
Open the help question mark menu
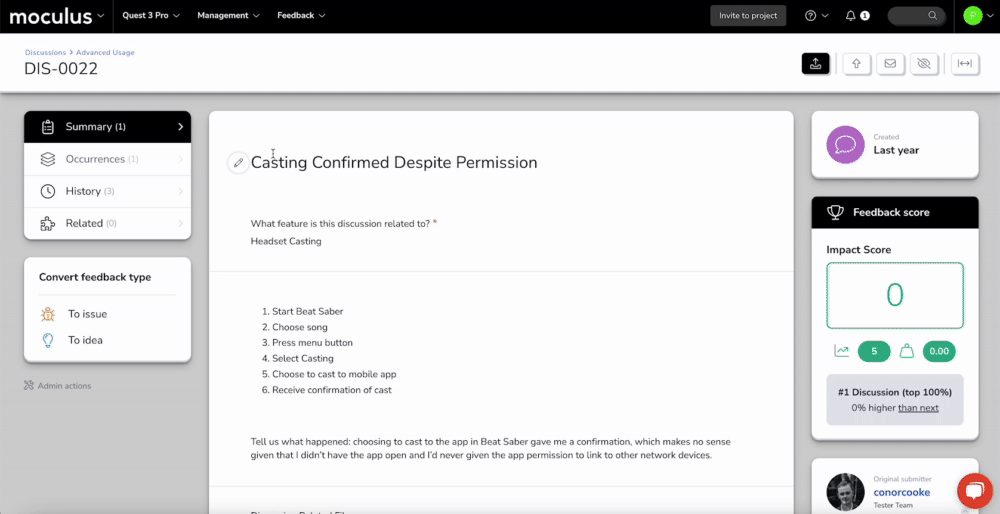click(x=815, y=16)
